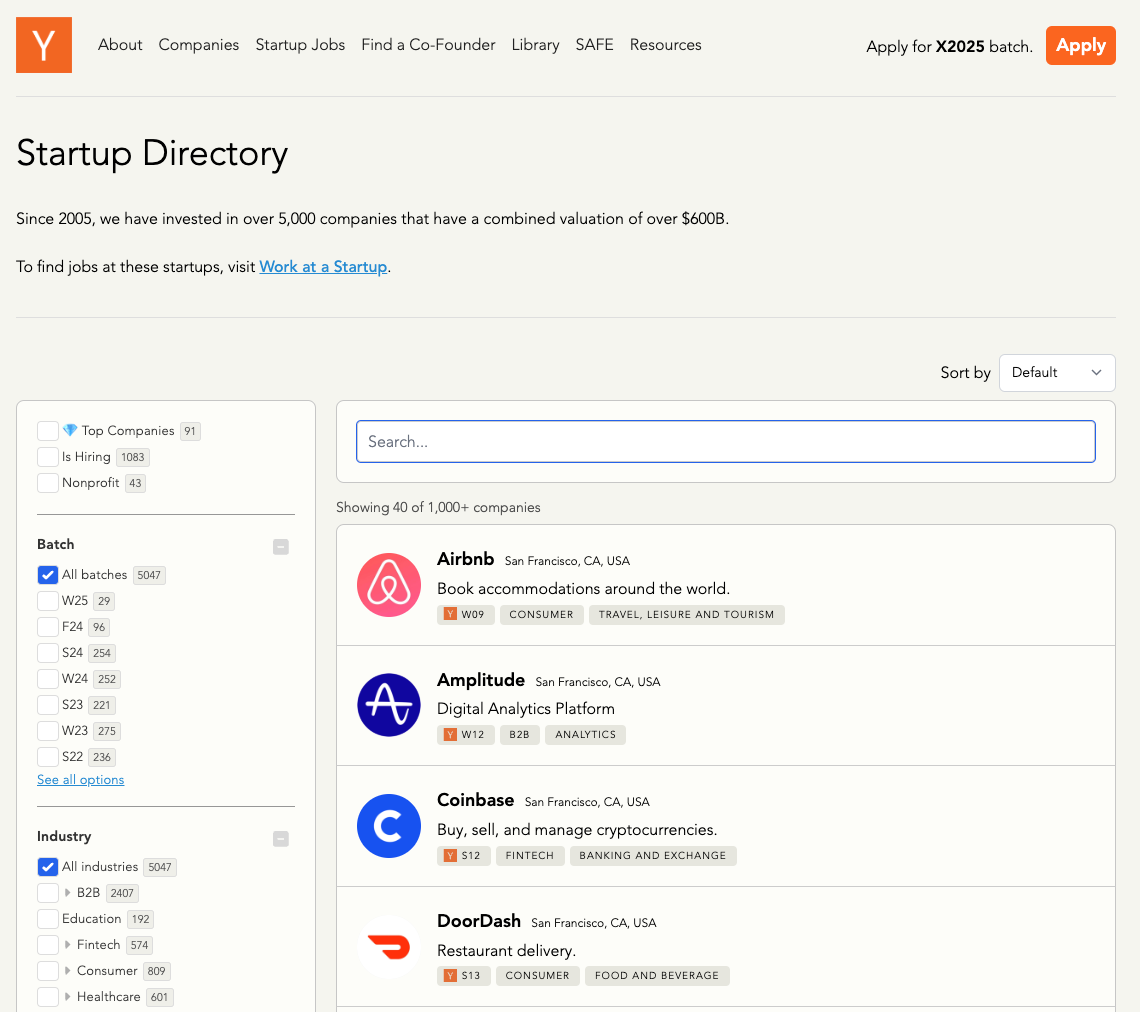Go to Startup Jobs in navigation
Image resolution: width=1140 pixels, height=1012 pixels.
point(300,45)
